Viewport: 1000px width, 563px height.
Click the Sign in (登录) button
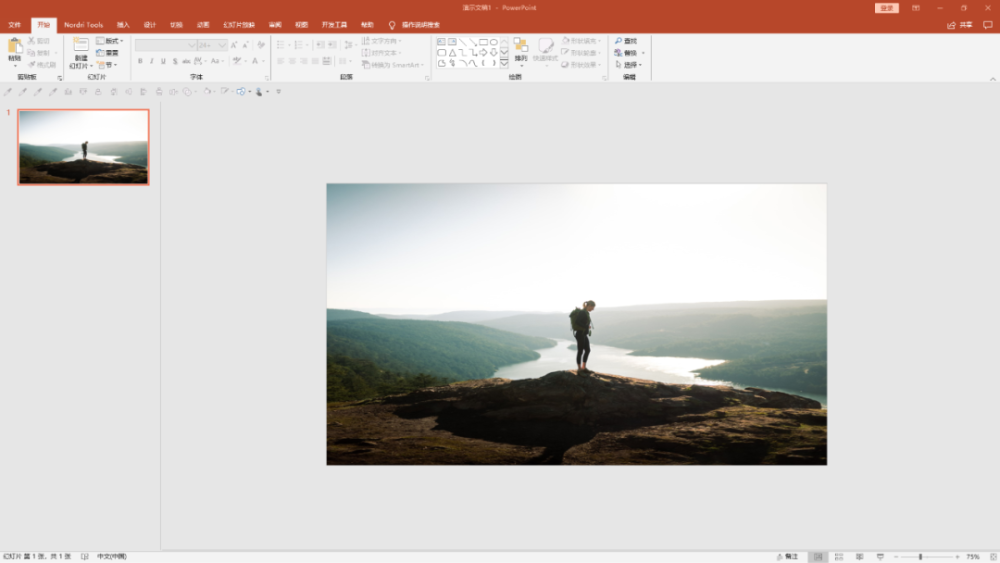[x=886, y=8]
